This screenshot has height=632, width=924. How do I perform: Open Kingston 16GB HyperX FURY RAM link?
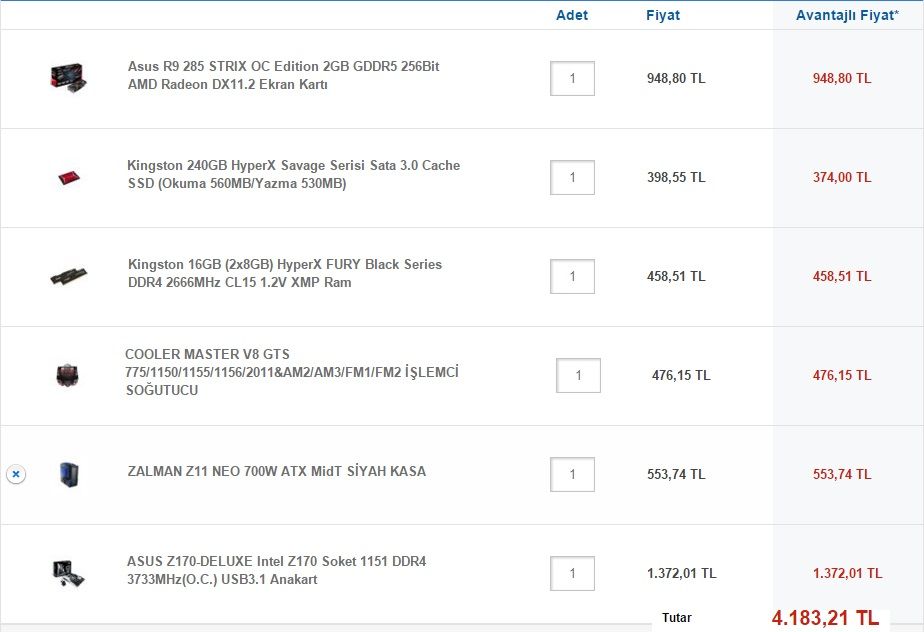click(284, 273)
